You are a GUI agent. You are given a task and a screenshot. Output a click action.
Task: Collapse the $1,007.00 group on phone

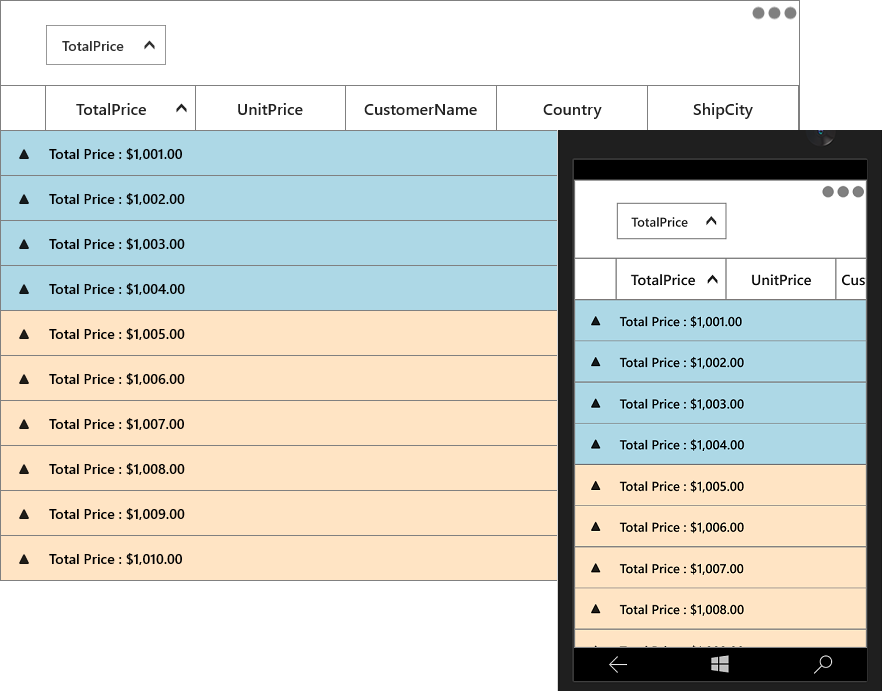pyautogui.click(x=596, y=568)
